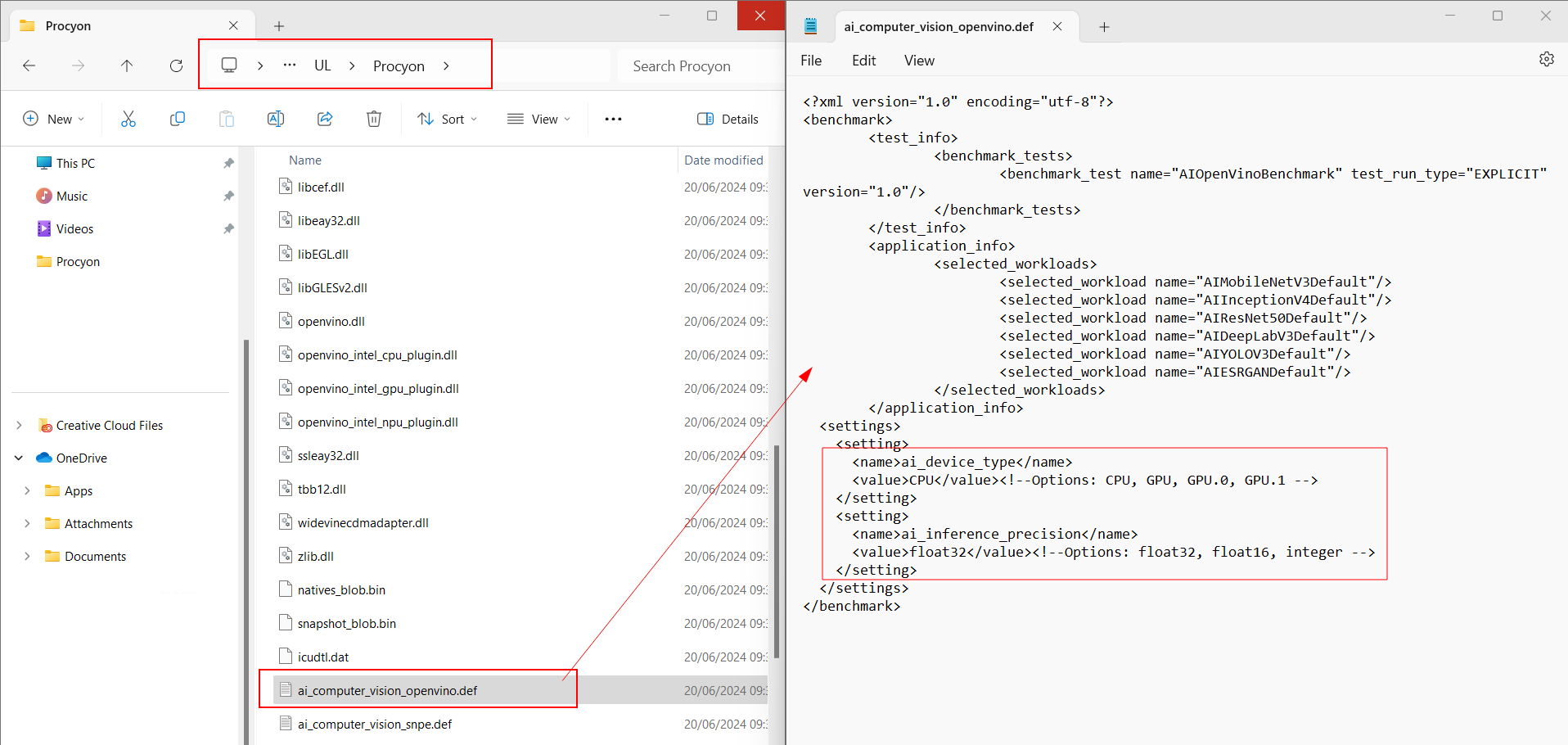
Task: Select the icudtl.dat file
Action: tap(322, 657)
